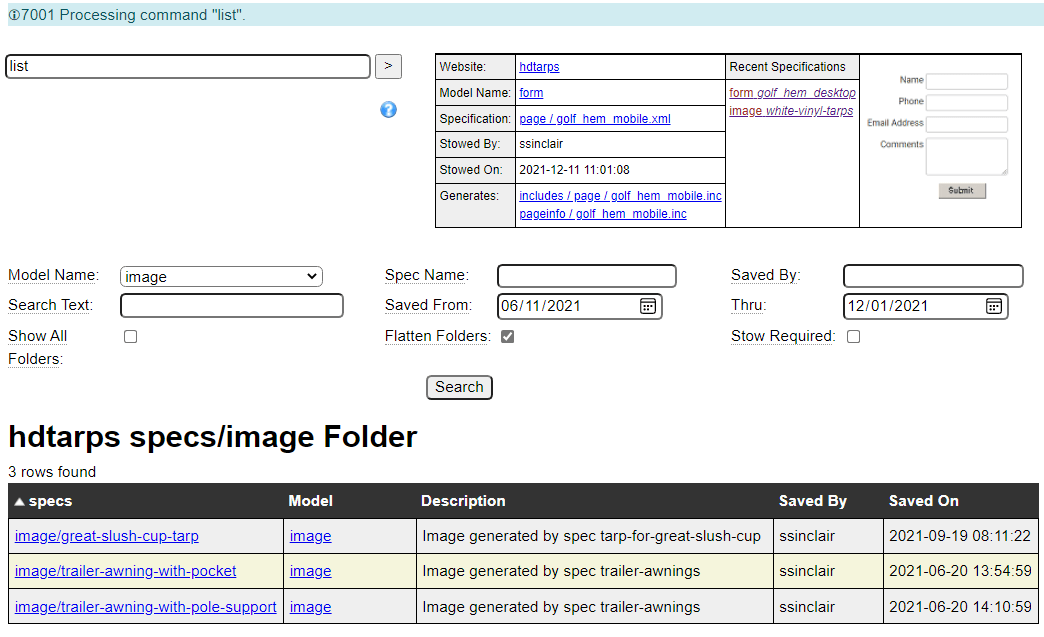Click the sort arrow in specs column header
The width and height of the screenshot is (1044, 637).
[19, 501]
